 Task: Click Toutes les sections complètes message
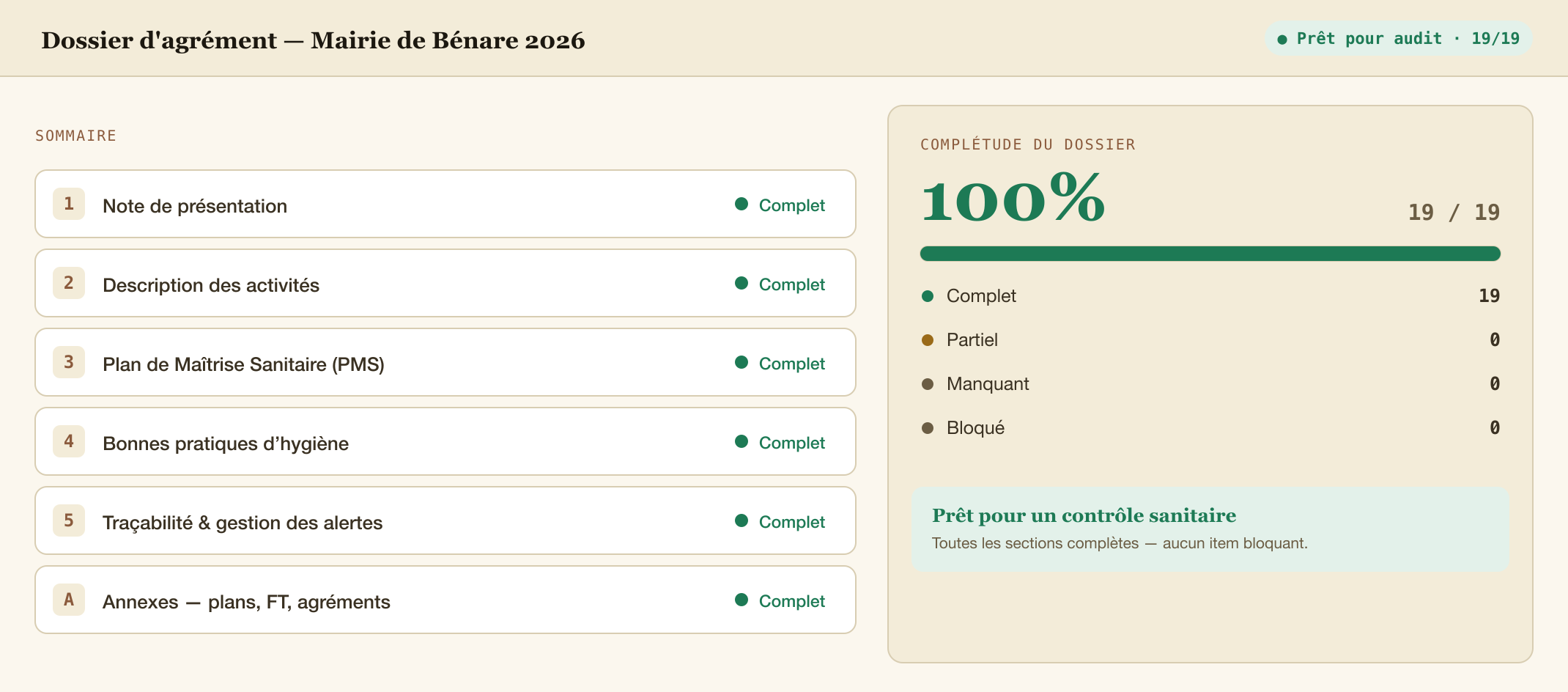point(1120,543)
